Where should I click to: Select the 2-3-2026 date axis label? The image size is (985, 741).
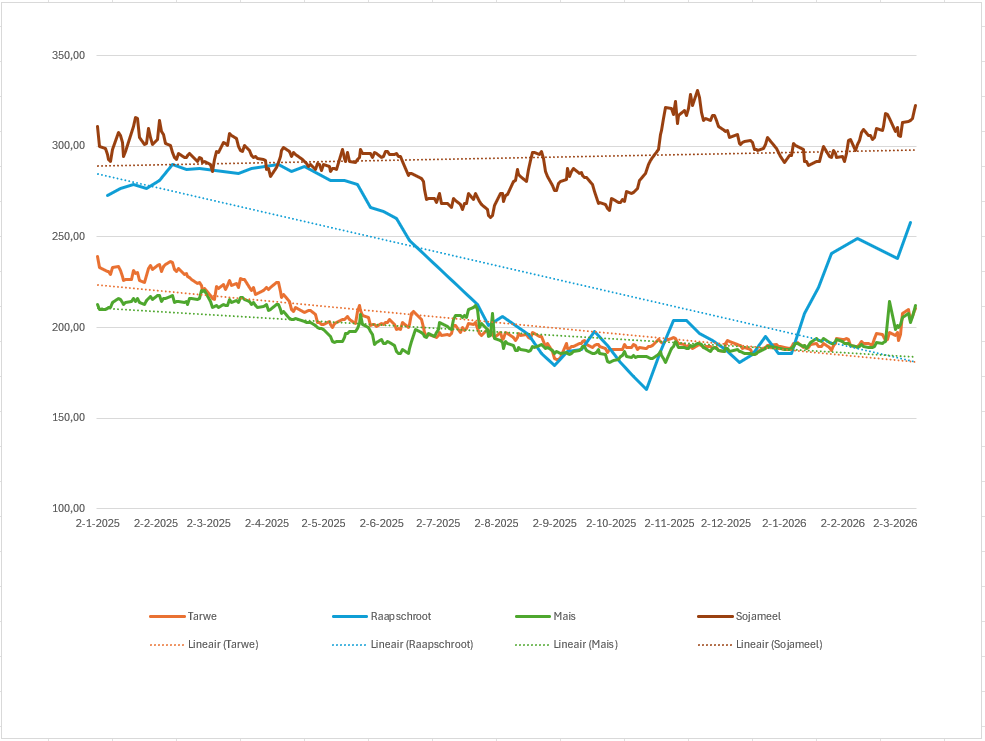[895, 523]
